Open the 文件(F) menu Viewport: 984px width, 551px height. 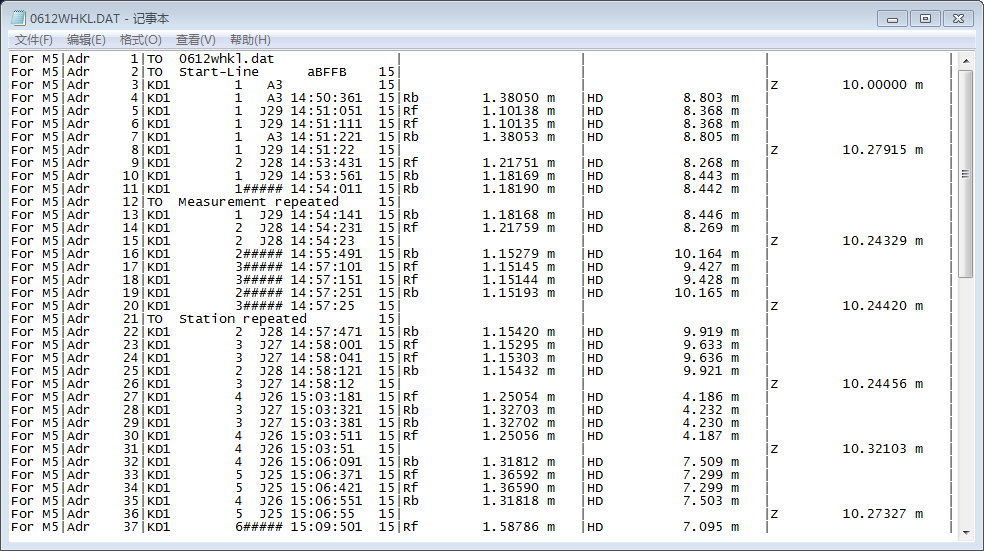point(33,40)
